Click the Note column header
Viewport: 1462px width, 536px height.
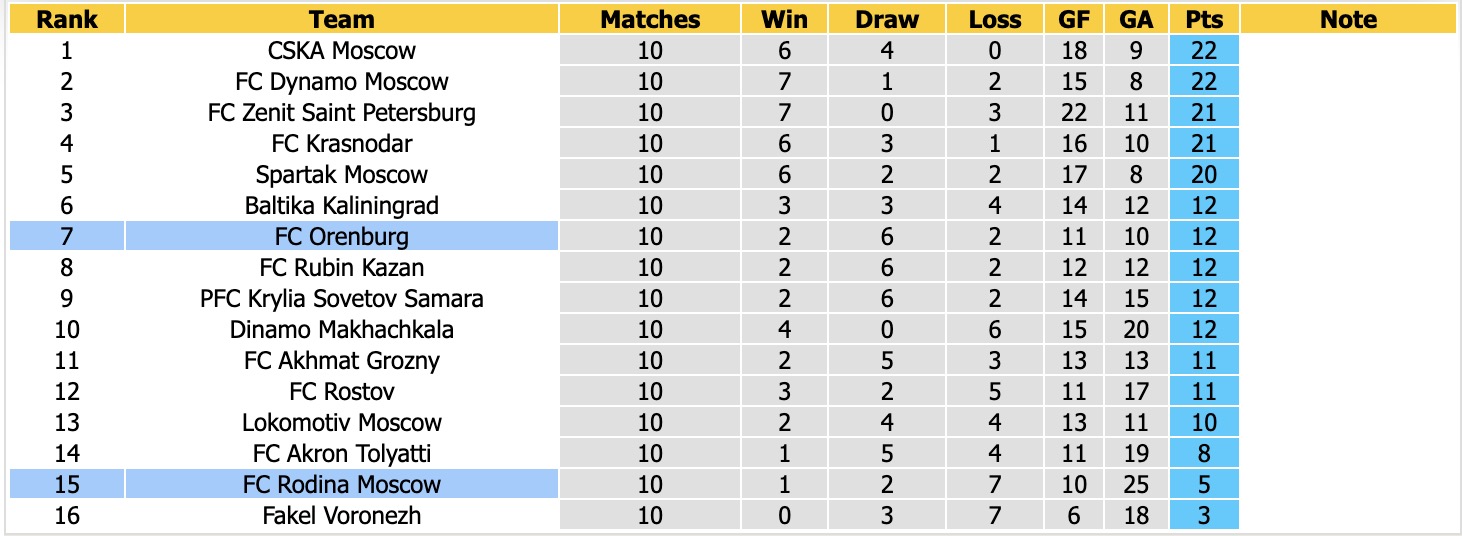1348,19
